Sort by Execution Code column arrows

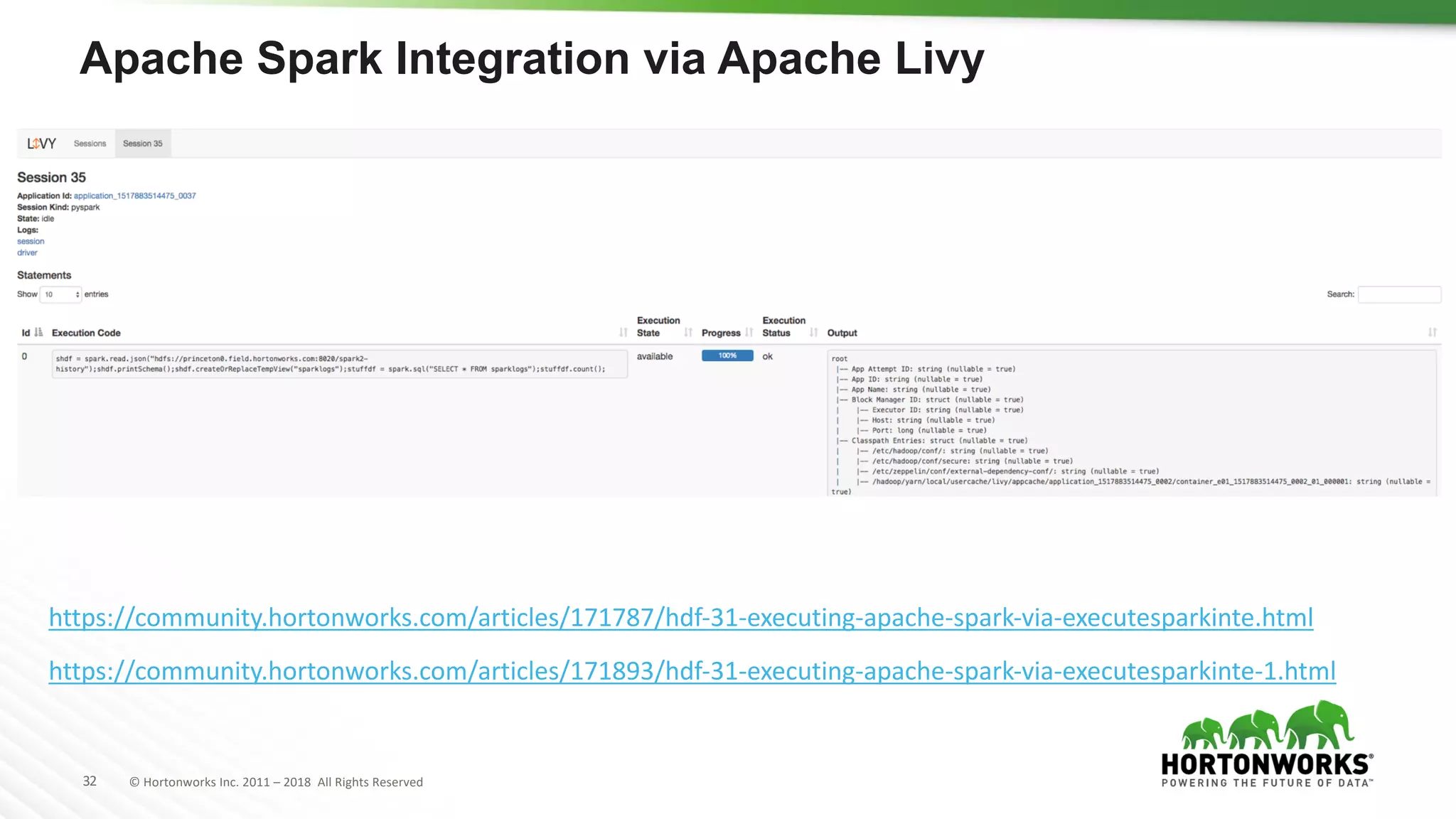[x=623, y=333]
